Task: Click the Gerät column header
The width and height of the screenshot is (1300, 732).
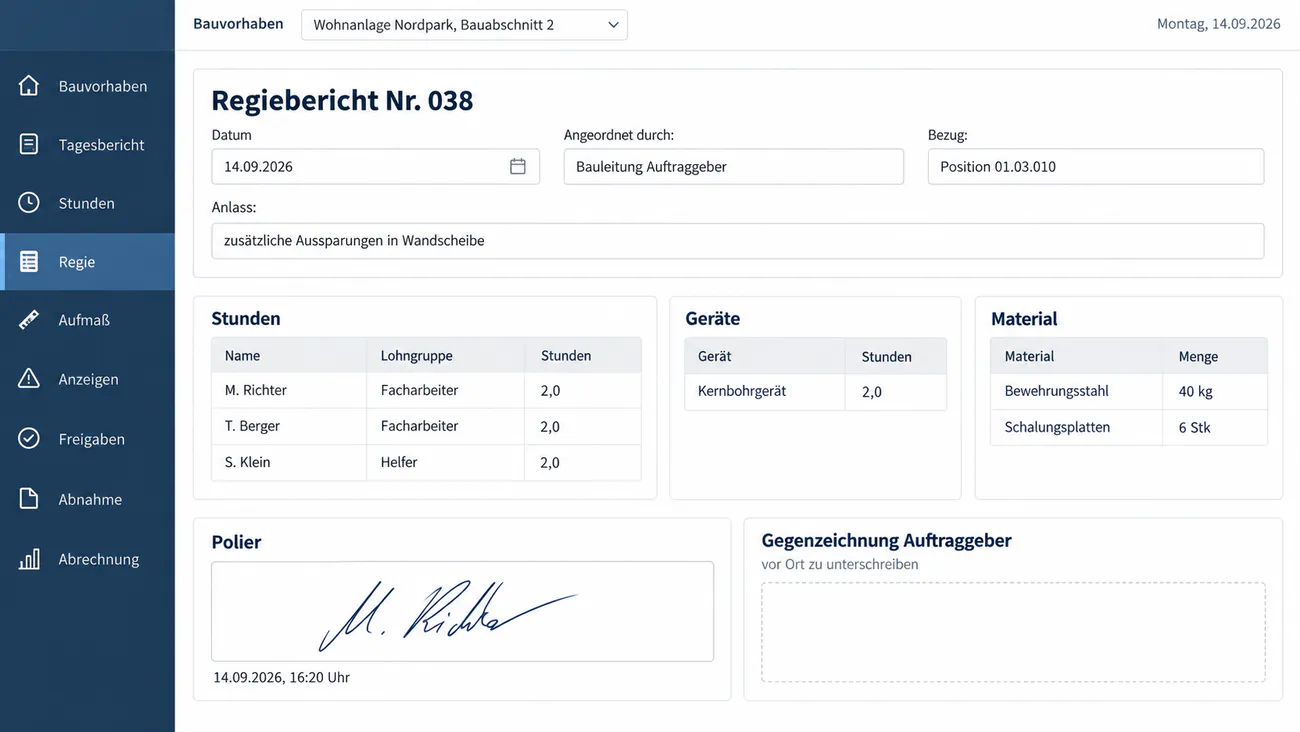Action: coord(765,356)
